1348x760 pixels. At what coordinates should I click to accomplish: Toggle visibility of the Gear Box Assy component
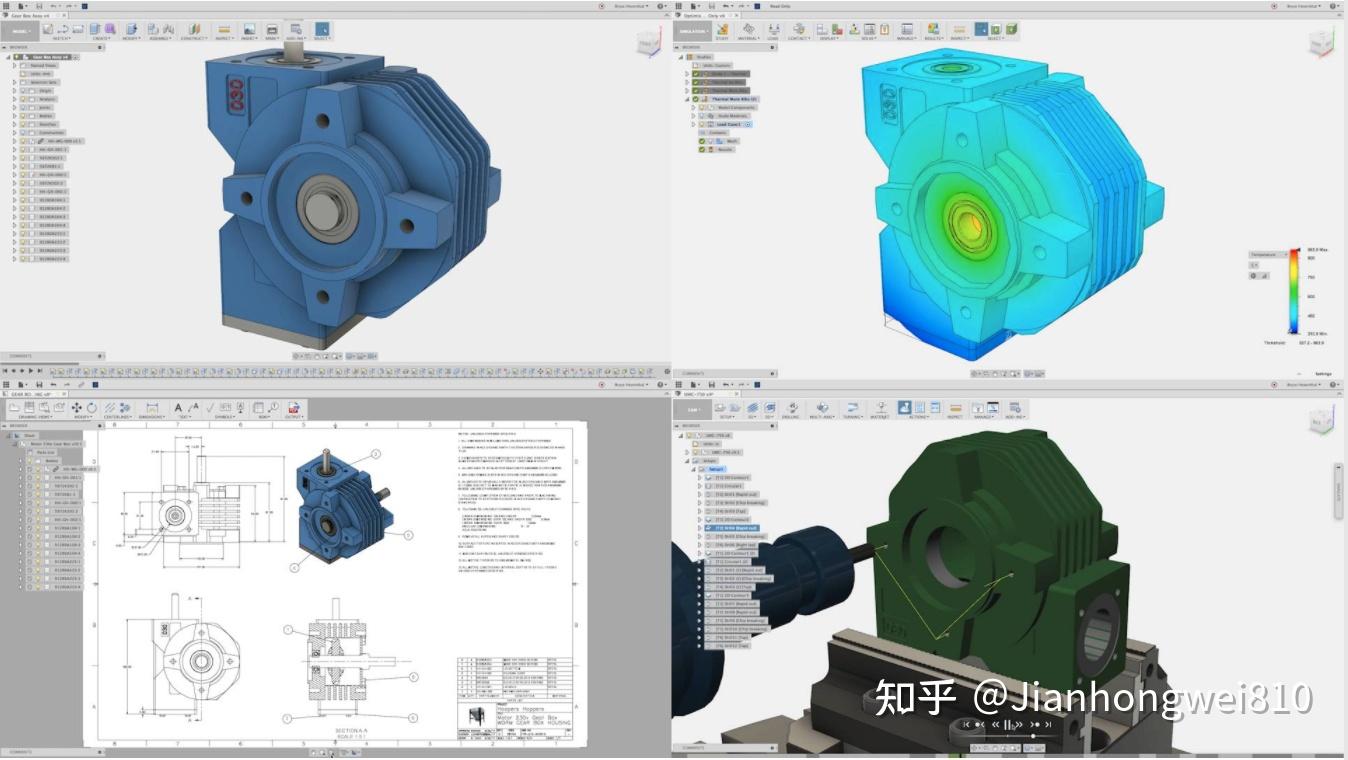tap(18, 56)
